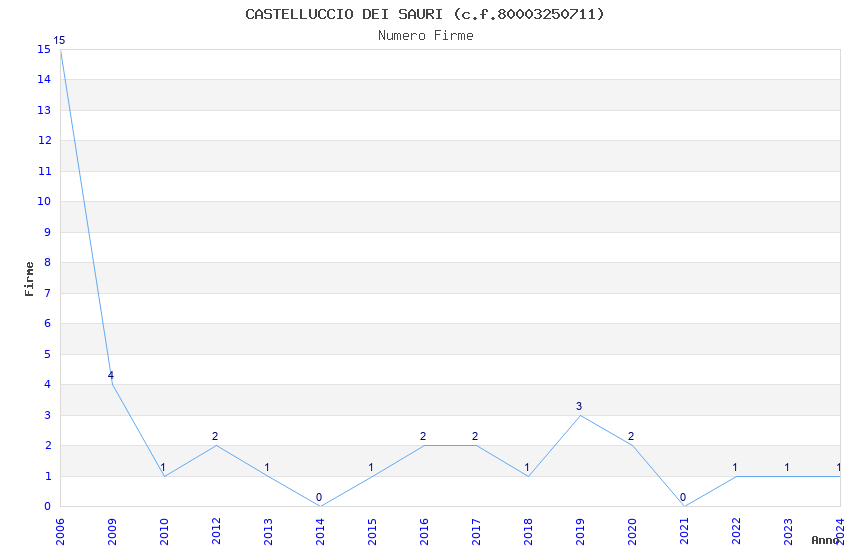The width and height of the screenshot is (850, 550).
Task: Click data label '0' above the 2014 point
Action: point(319,497)
